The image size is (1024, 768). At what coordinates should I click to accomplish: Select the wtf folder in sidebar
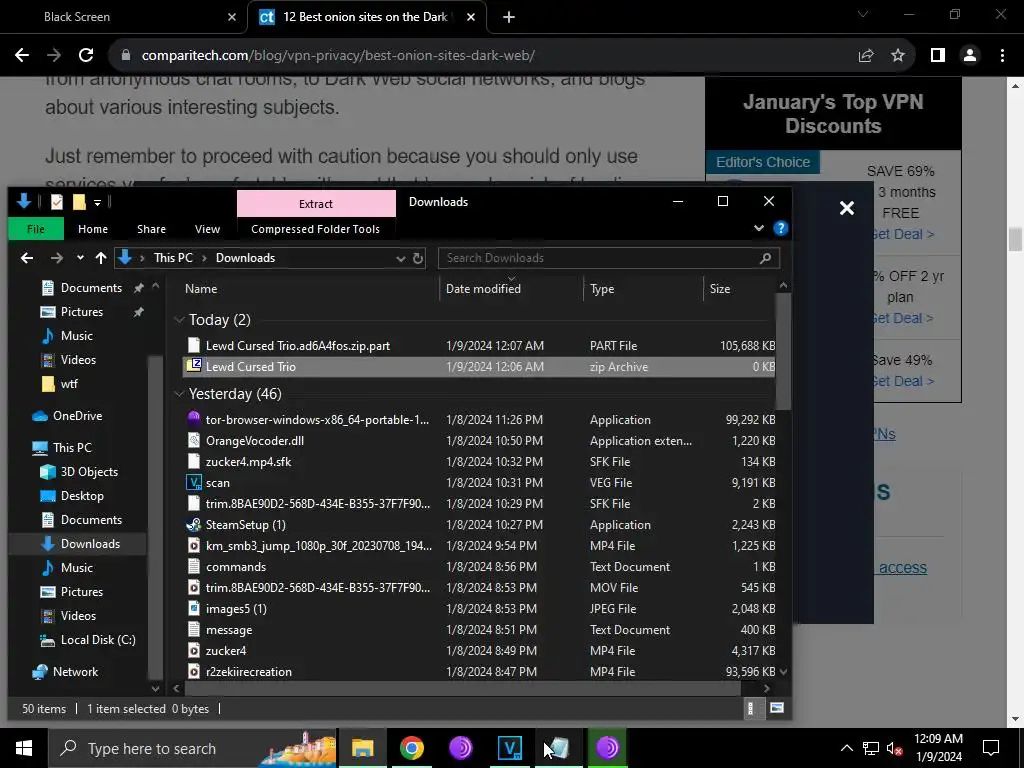pos(69,384)
